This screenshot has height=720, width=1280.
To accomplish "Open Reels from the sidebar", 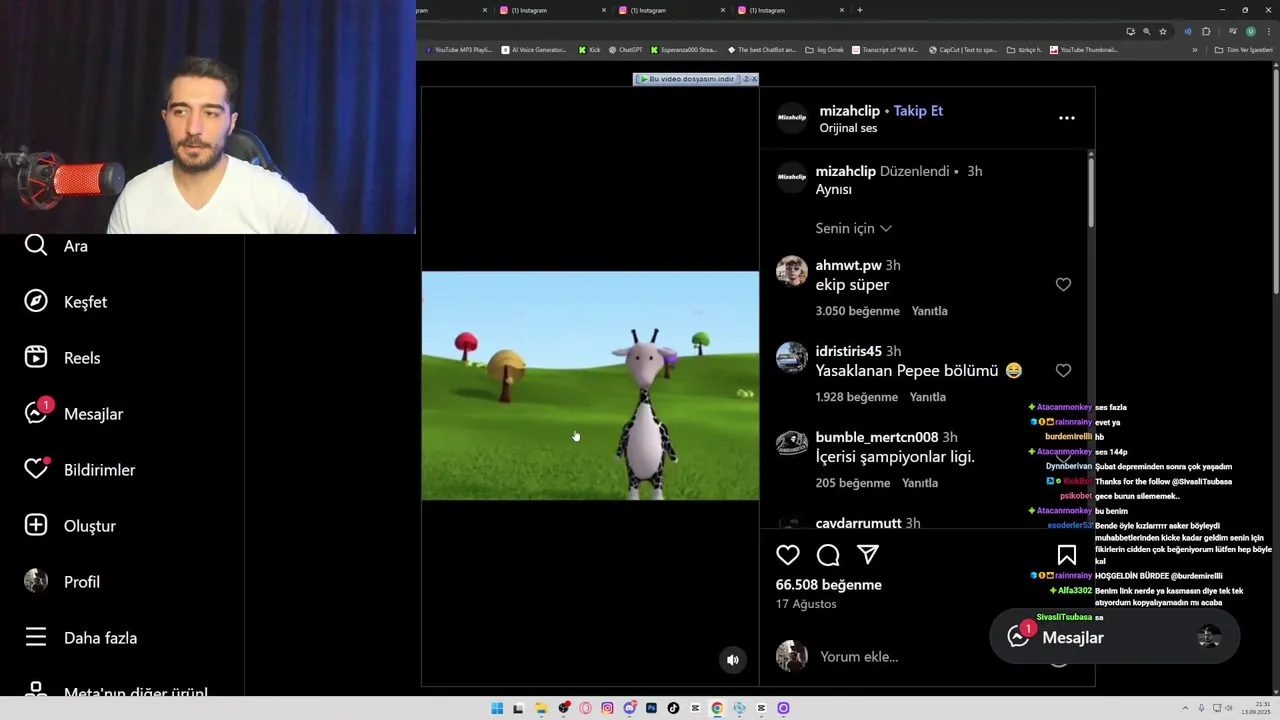I will coord(62,358).
